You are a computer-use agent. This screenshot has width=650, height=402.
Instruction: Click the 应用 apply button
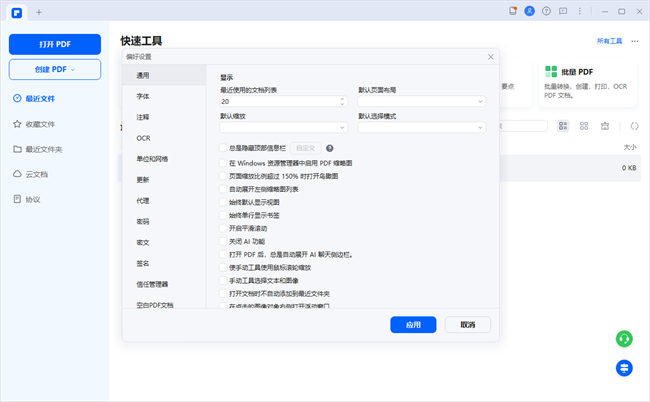(413, 325)
